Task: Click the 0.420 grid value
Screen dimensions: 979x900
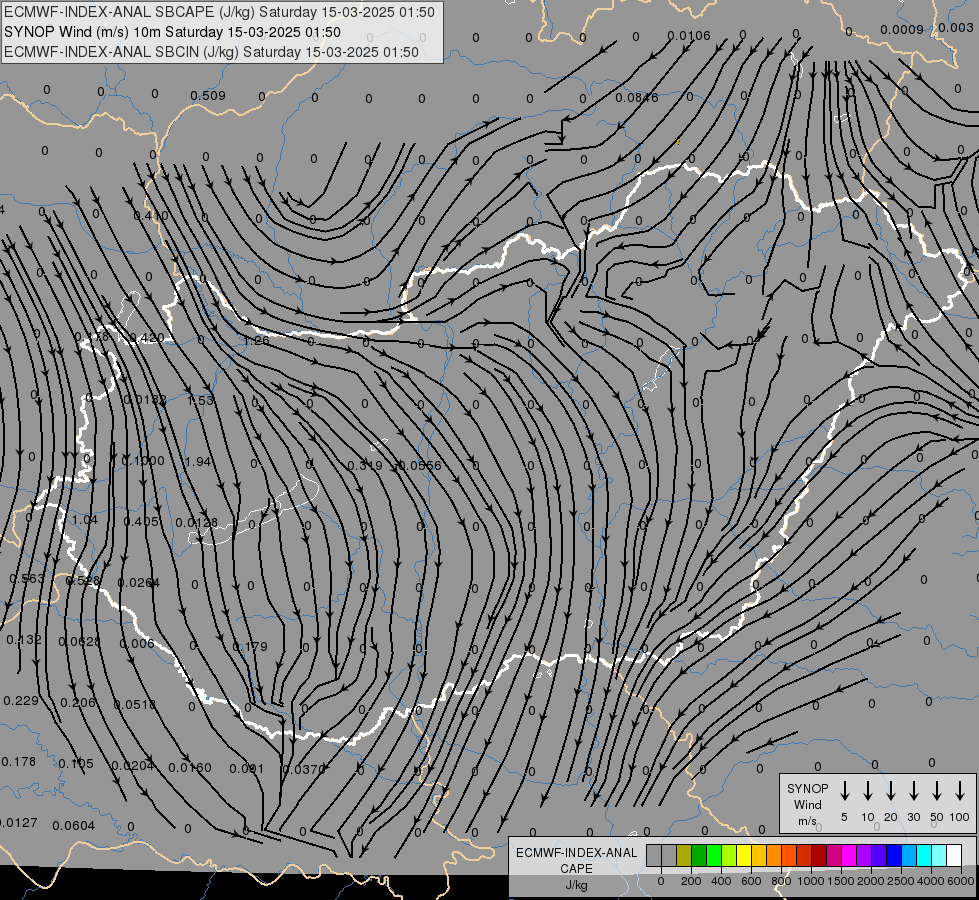Action: [147, 338]
